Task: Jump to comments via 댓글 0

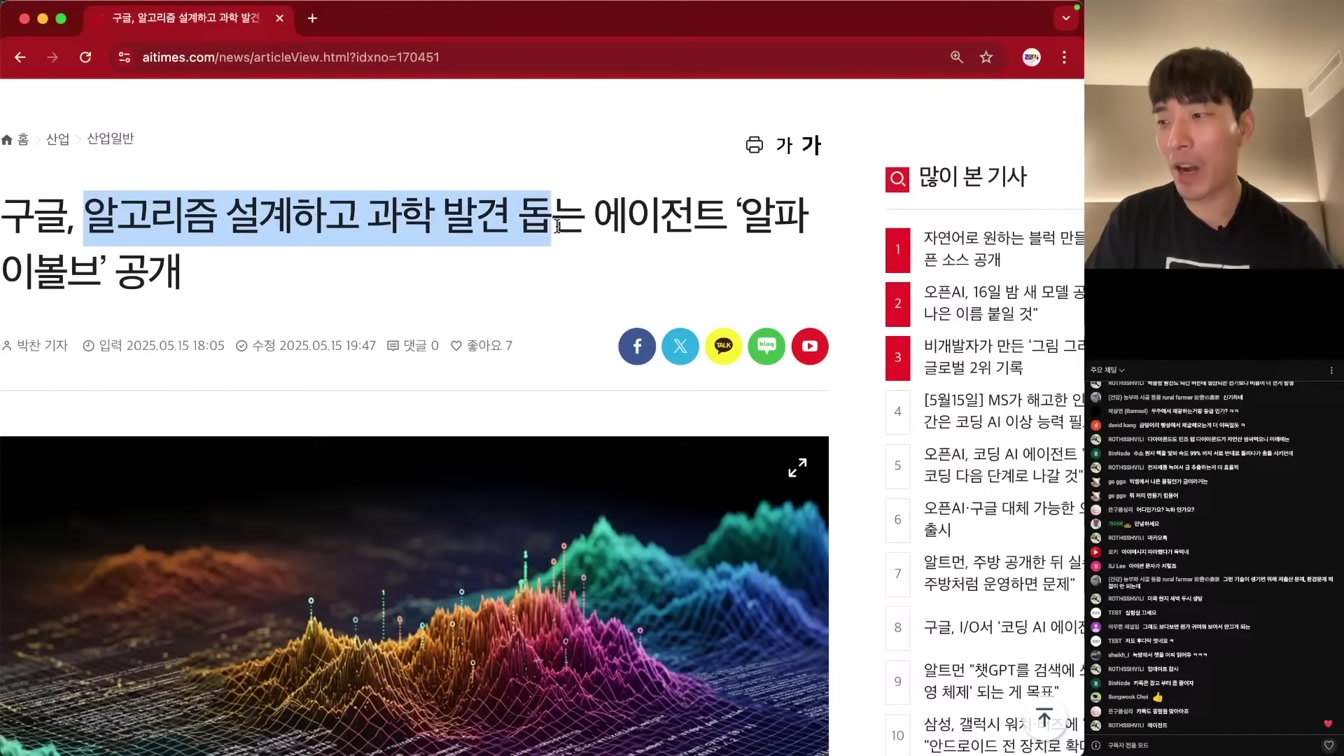Action: 413,345
